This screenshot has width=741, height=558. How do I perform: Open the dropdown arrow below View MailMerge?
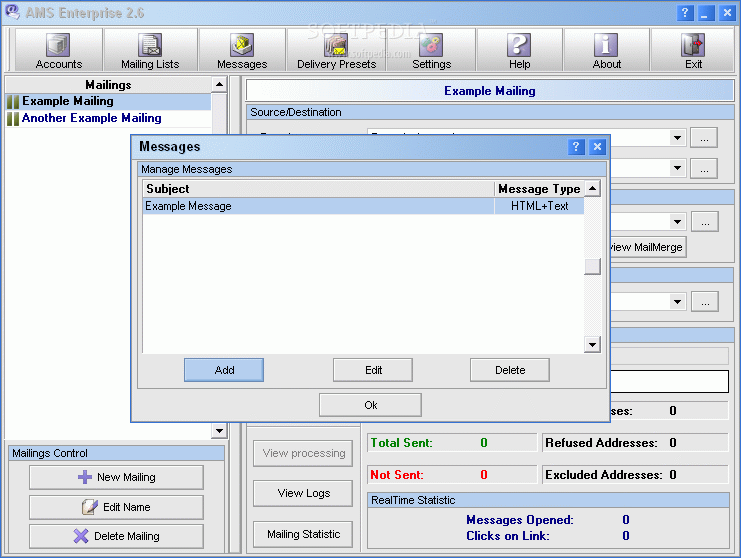pyautogui.click(x=677, y=301)
